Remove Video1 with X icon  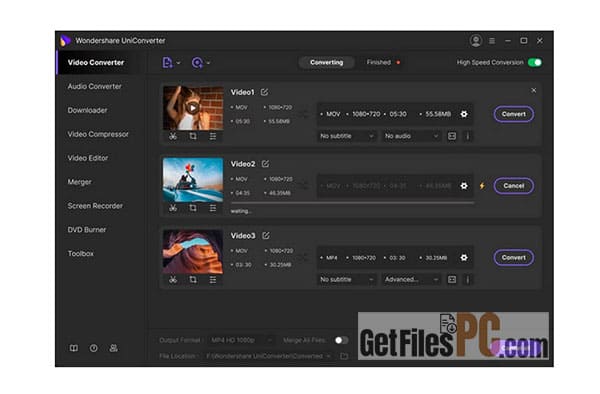tap(533, 90)
